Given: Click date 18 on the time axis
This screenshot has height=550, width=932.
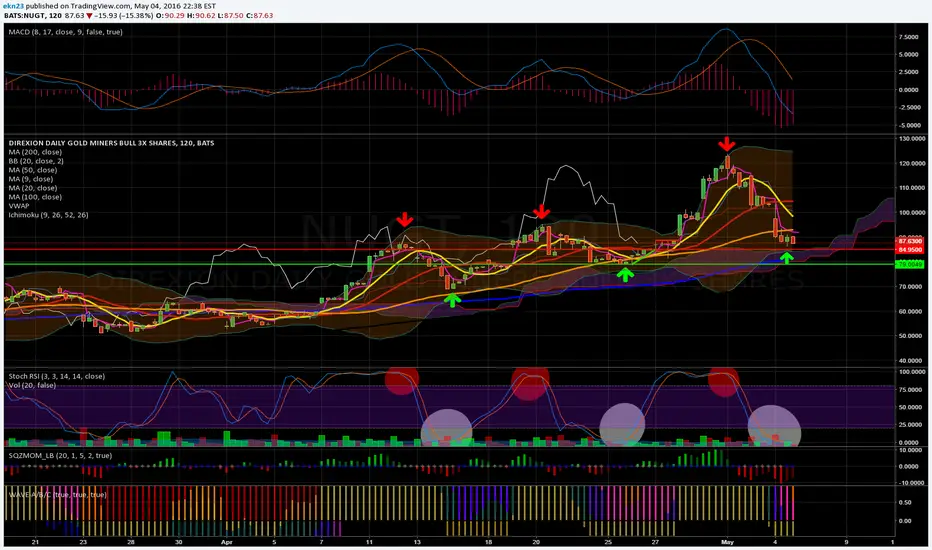Looking at the screenshot, I should [x=489, y=542].
